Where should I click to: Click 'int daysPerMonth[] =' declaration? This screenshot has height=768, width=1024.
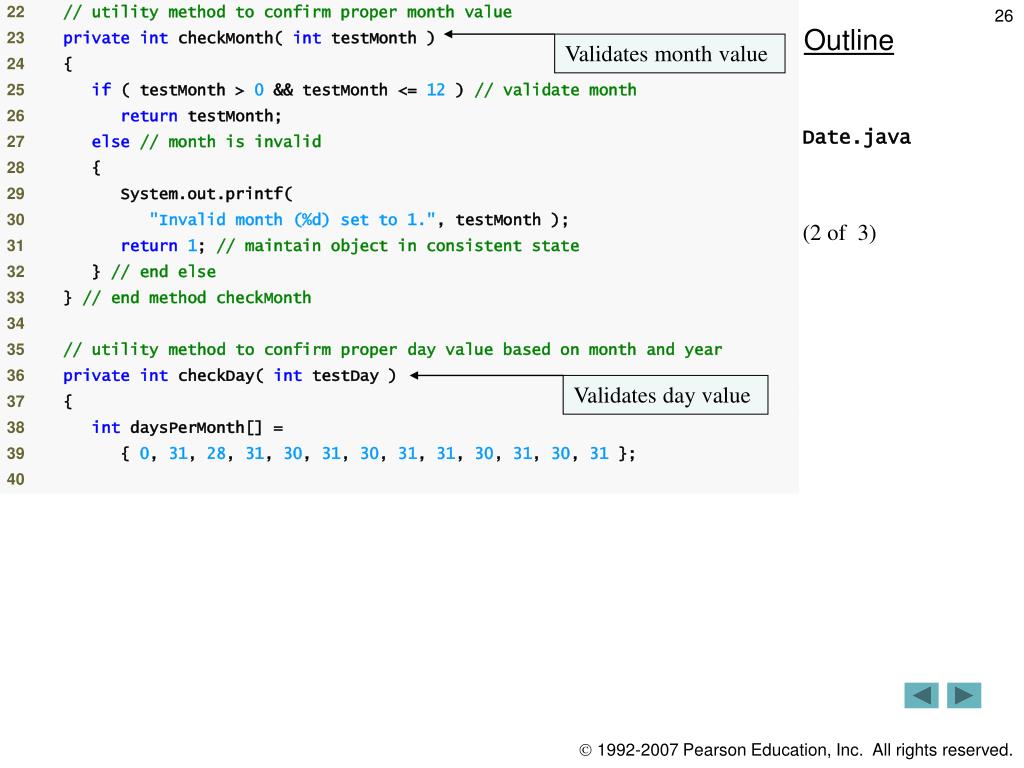[187, 428]
